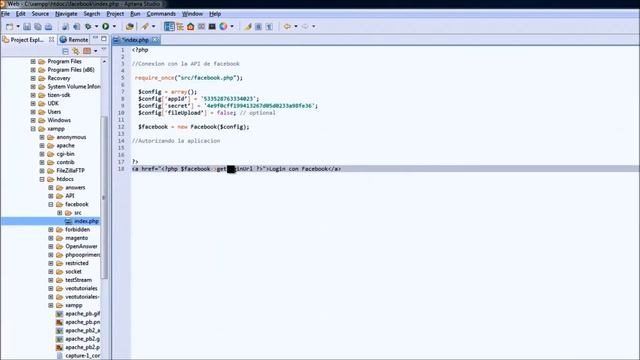Open the Run dropdown arrow
This screenshot has width=640, height=360.
click(114, 27)
